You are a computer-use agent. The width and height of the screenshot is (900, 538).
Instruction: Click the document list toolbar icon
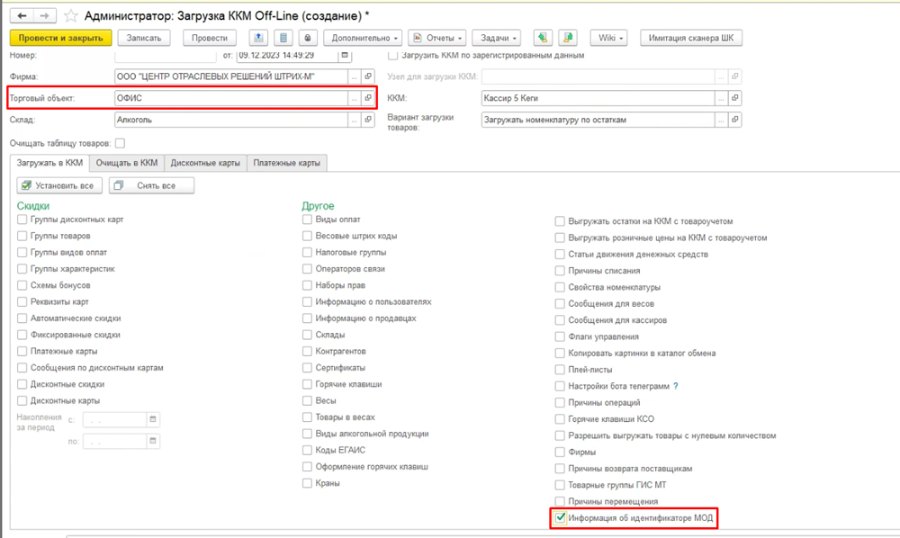pyautogui.click(x=283, y=38)
